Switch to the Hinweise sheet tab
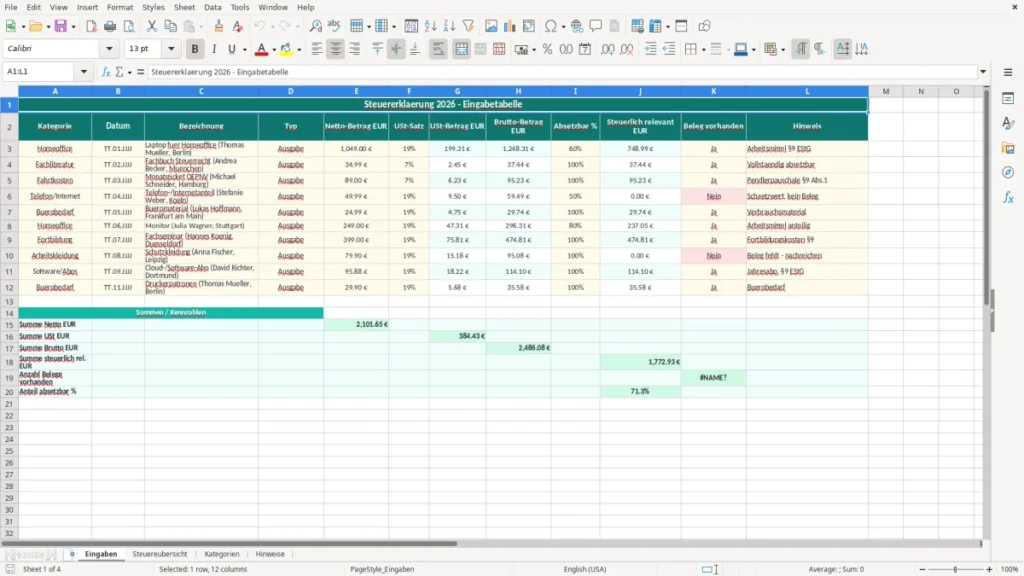 pos(270,554)
